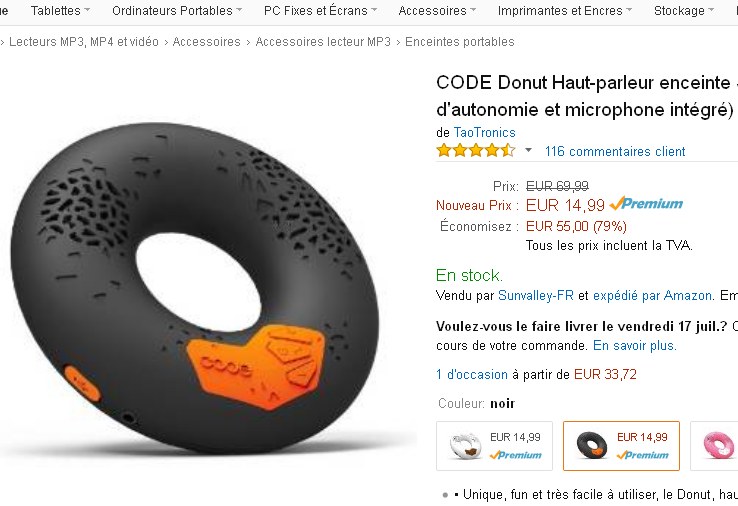Open the Tablettes dropdown menu
The width and height of the screenshot is (738, 506).
60,10
